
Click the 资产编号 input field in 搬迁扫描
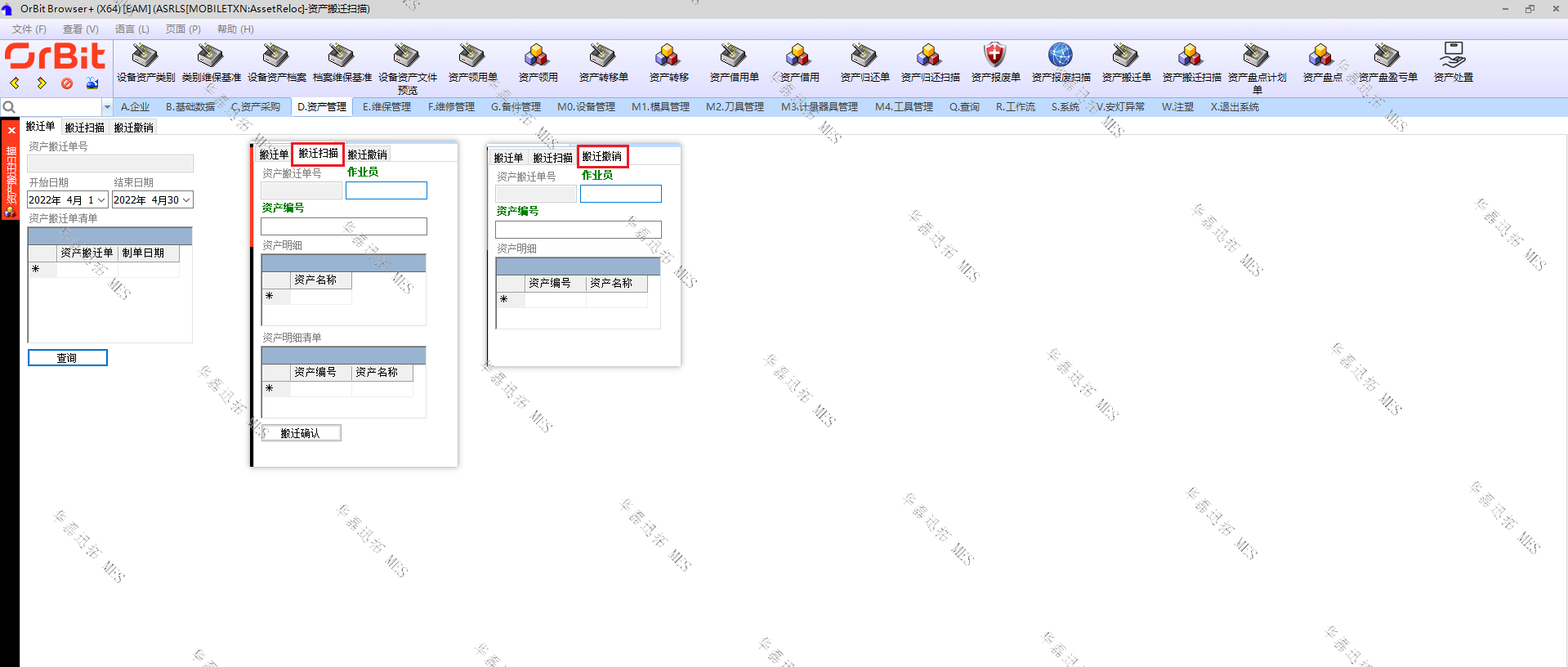point(344,226)
